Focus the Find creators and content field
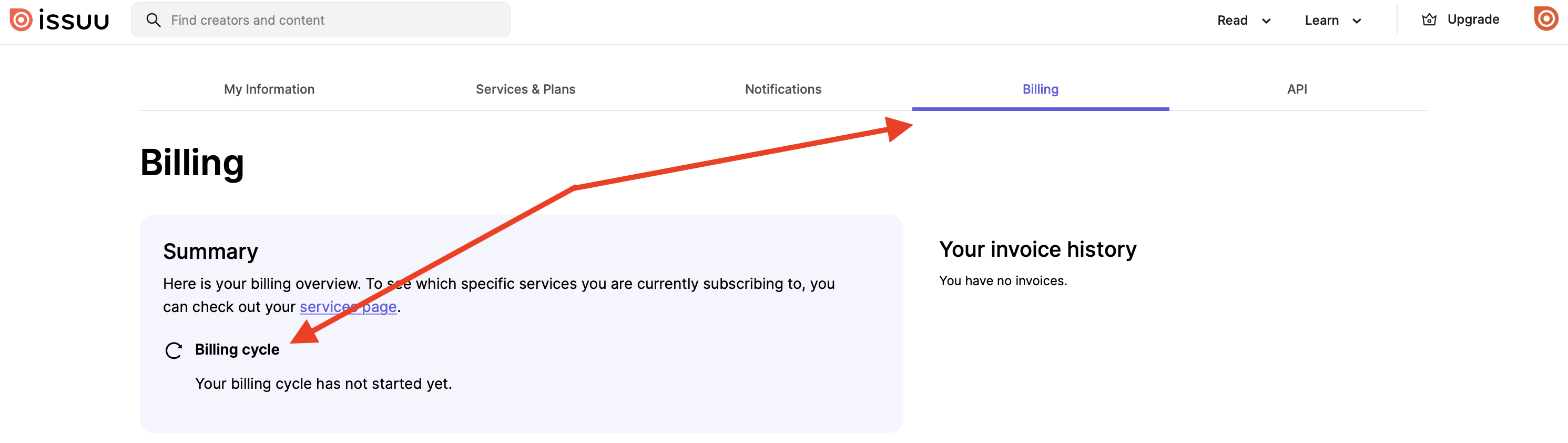1568x443 pixels. [321, 20]
